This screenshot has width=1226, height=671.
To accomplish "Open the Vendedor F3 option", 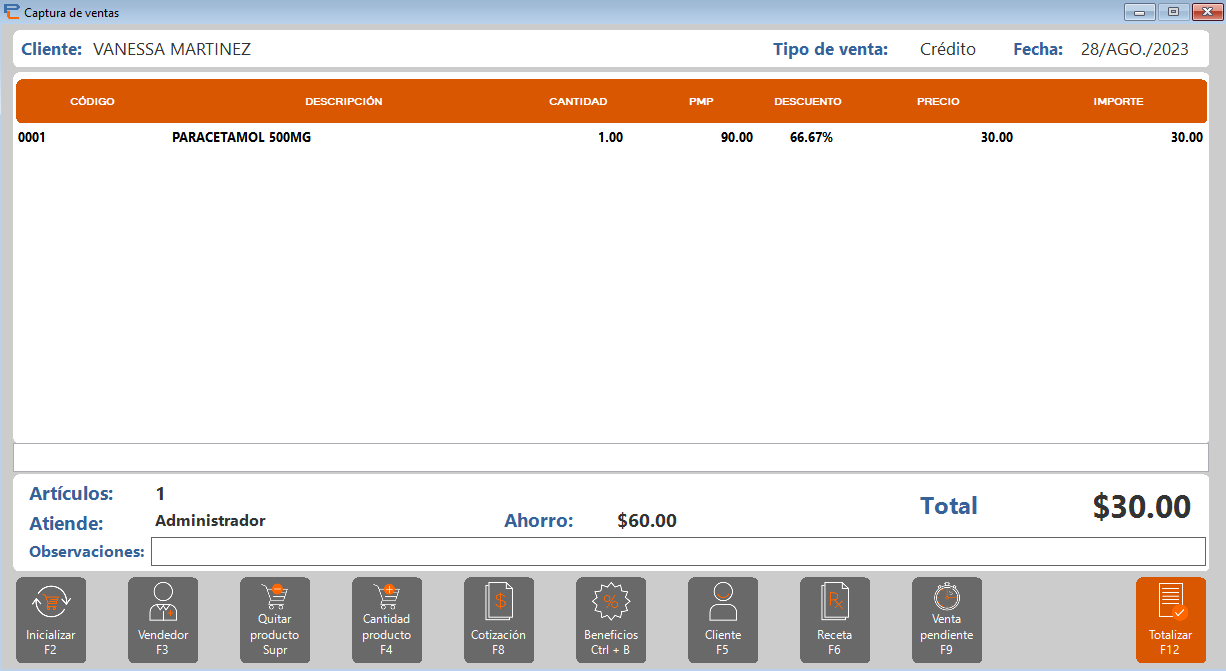I will point(163,620).
